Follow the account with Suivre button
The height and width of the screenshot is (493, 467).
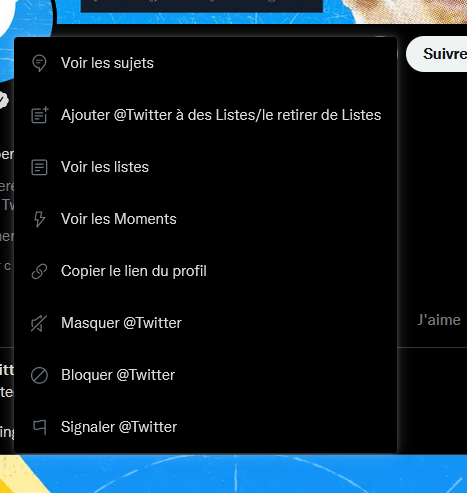[437, 54]
